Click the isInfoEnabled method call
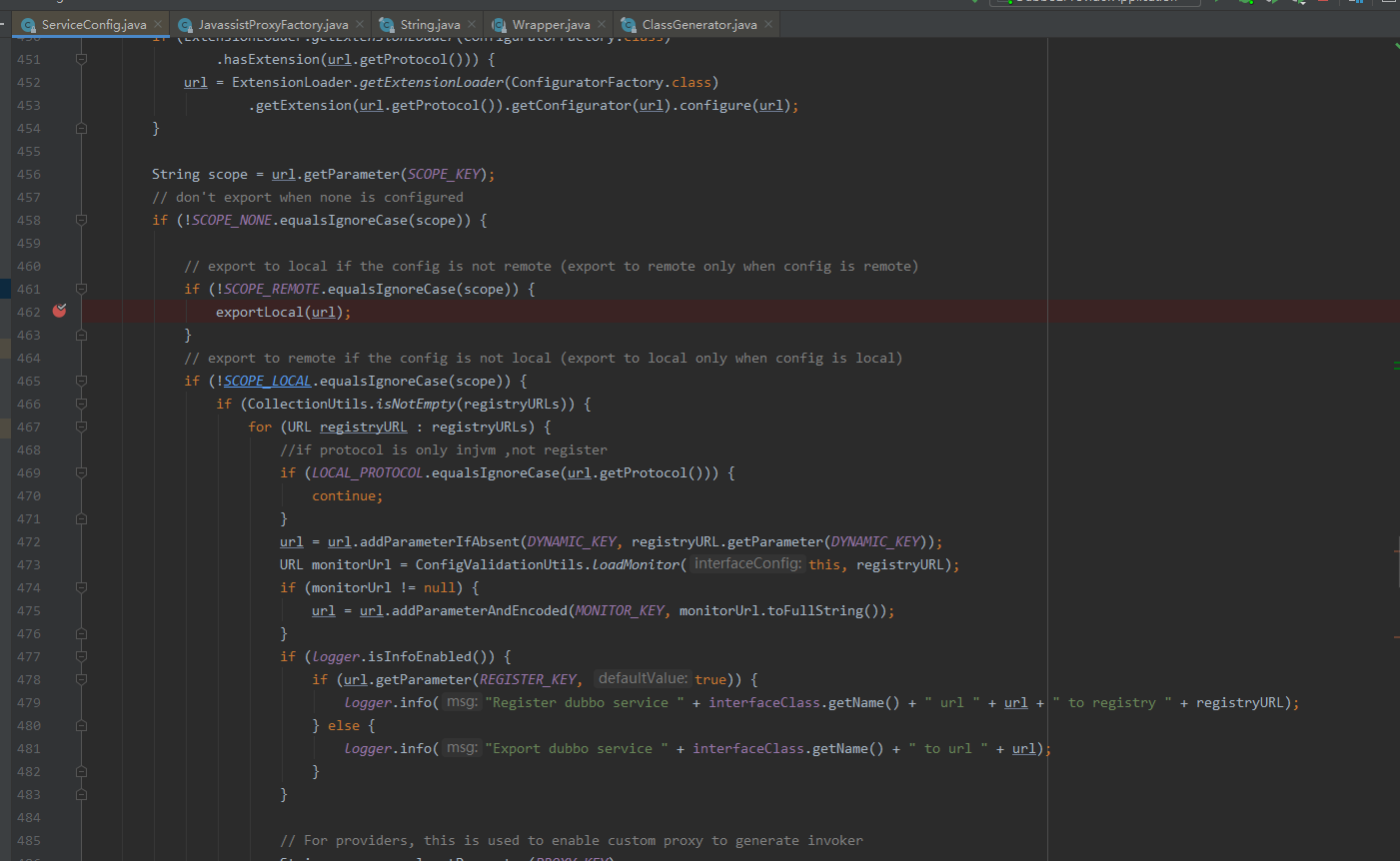The image size is (1400, 861). [x=420, y=656]
